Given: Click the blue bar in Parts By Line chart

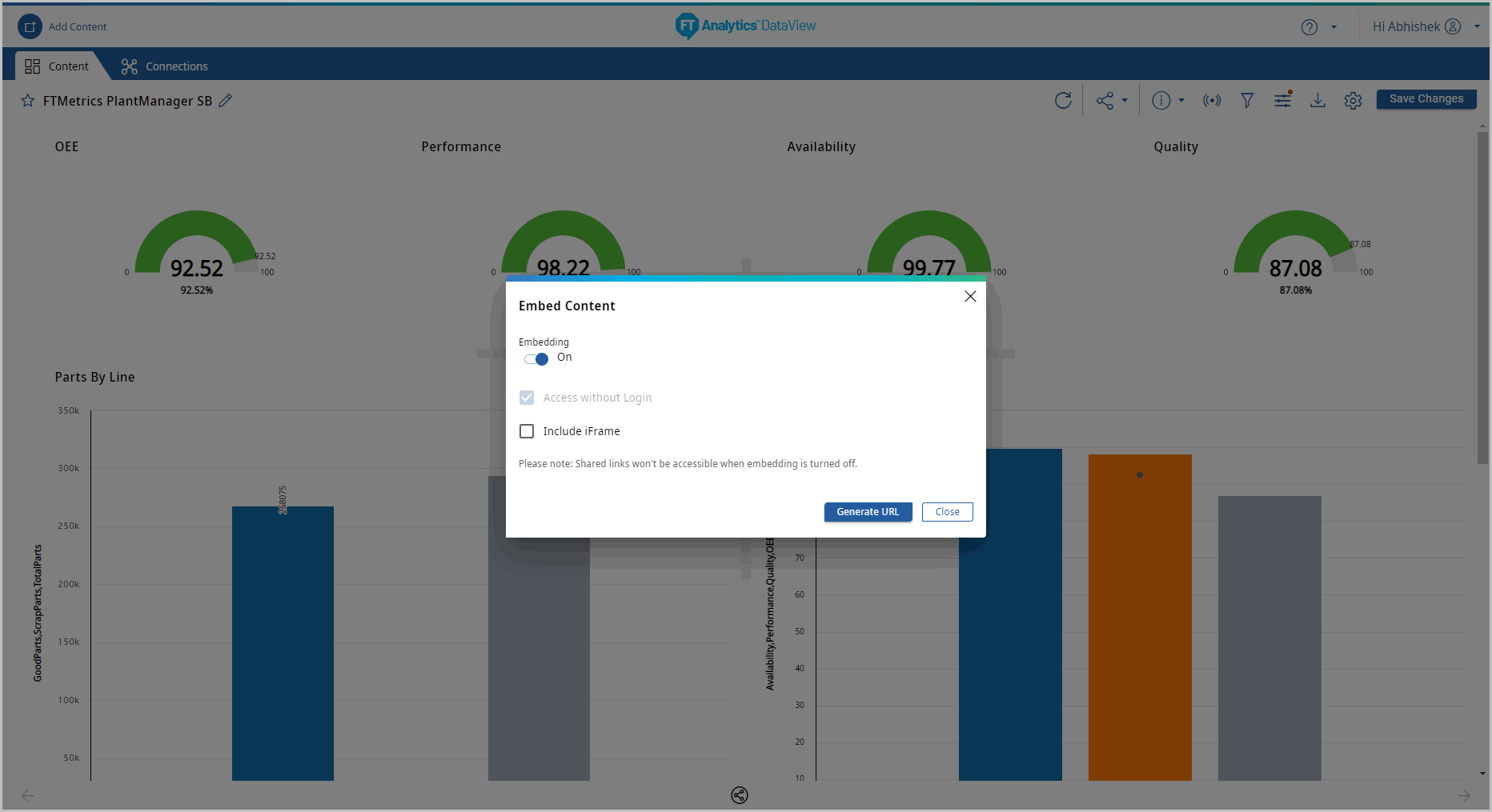Looking at the screenshot, I should click(283, 643).
